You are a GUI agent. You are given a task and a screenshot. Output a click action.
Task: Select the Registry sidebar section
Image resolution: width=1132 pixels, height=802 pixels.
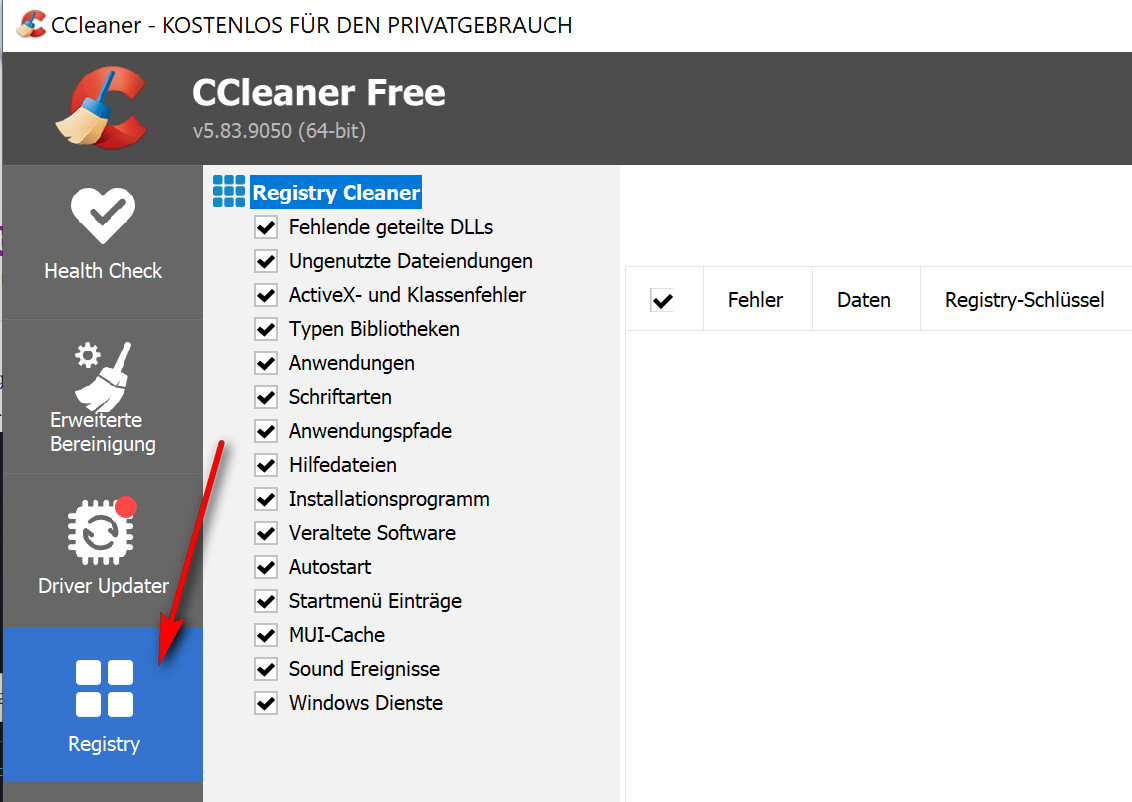click(x=103, y=705)
